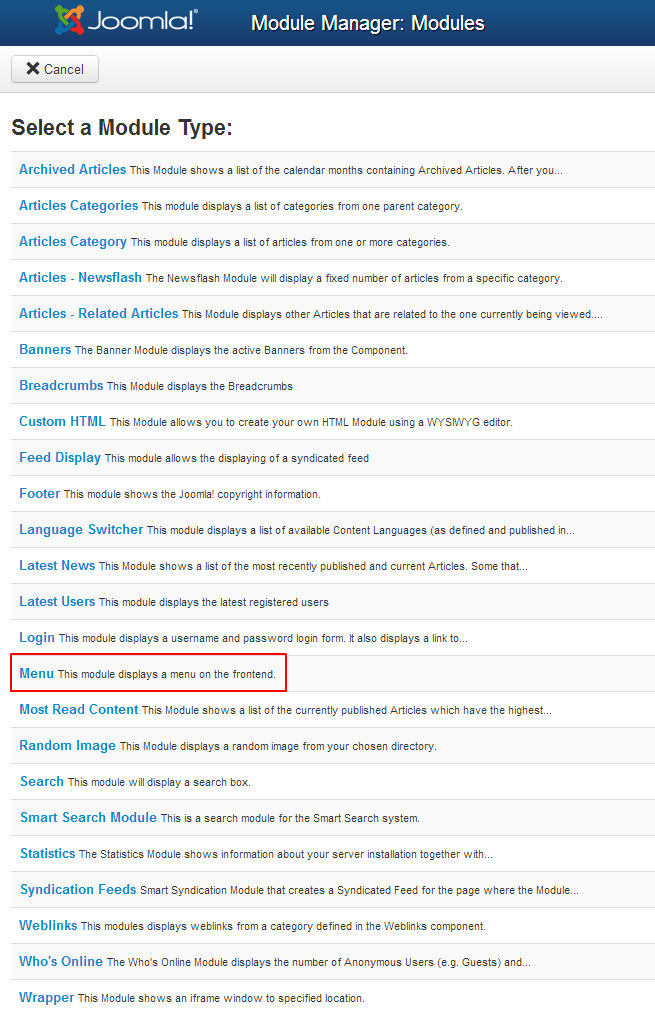655x1015 pixels.
Task: Pick the Articles - Newsflash module
Action: coord(80,278)
